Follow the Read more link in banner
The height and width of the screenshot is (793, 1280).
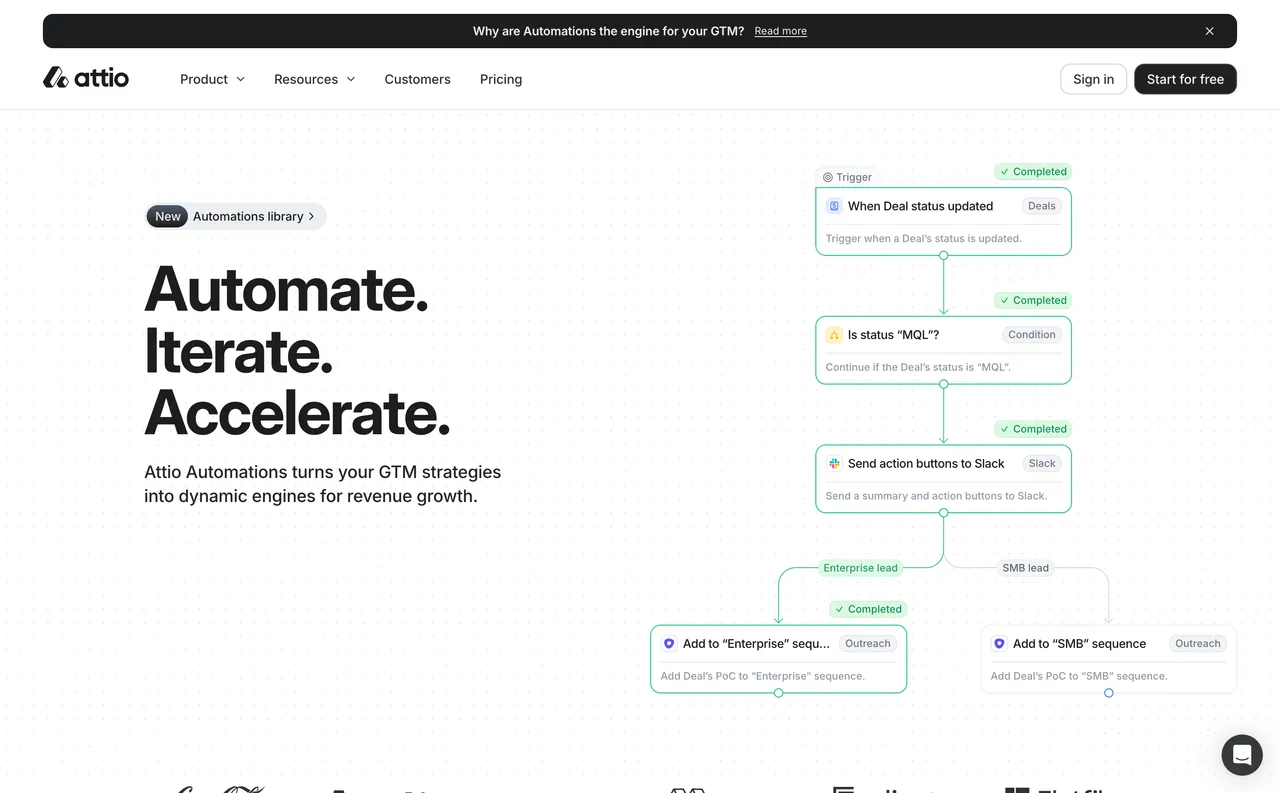tap(780, 31)
